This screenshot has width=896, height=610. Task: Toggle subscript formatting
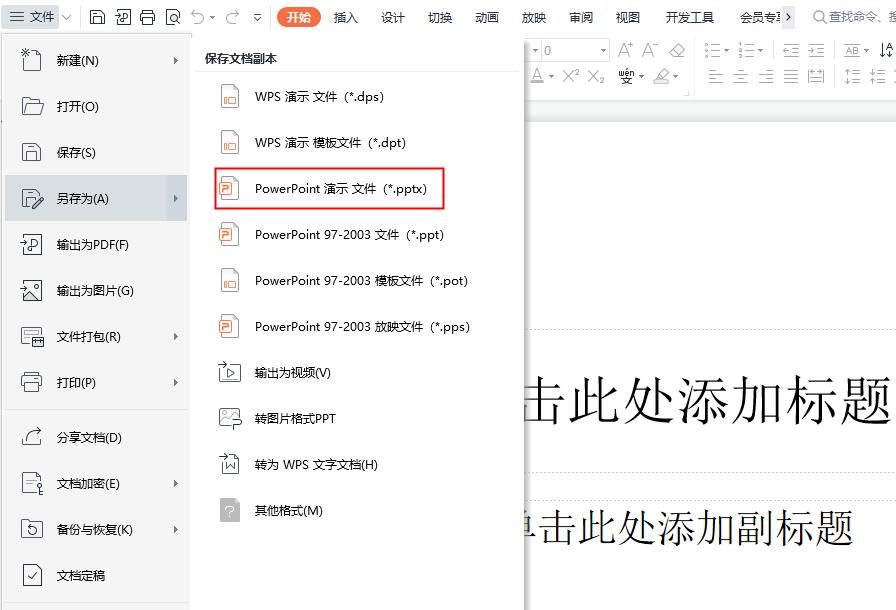[595, 76]
